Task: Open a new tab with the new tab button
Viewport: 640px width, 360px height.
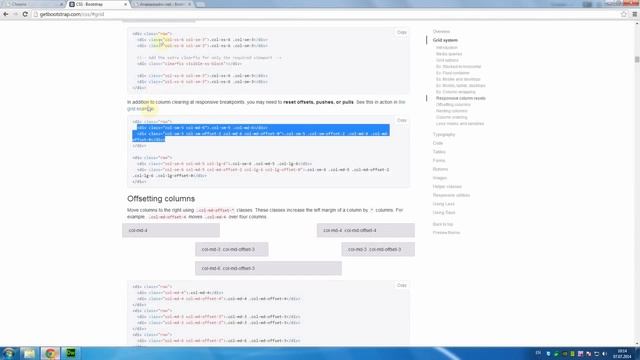Action: (x=200, y=4)
